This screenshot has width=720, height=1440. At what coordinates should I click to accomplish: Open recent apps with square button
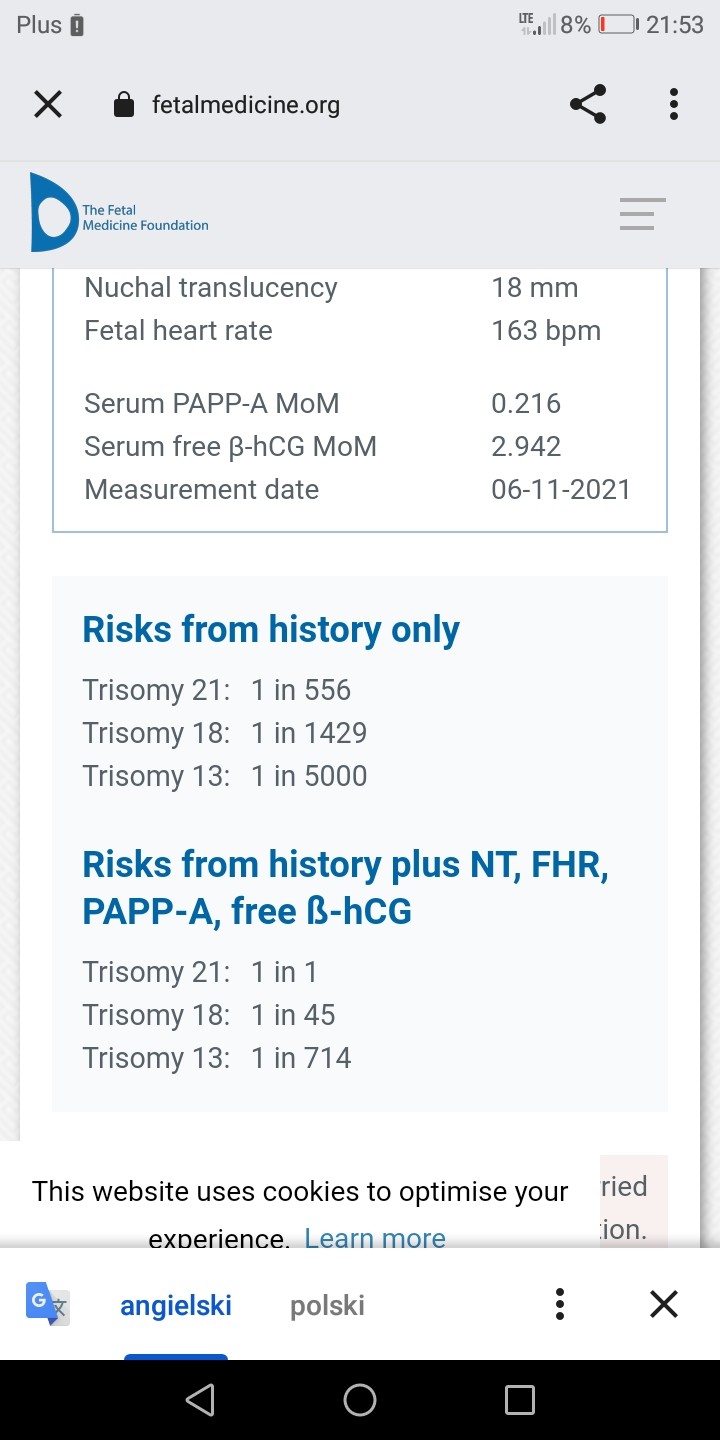tap(520, 1400)
